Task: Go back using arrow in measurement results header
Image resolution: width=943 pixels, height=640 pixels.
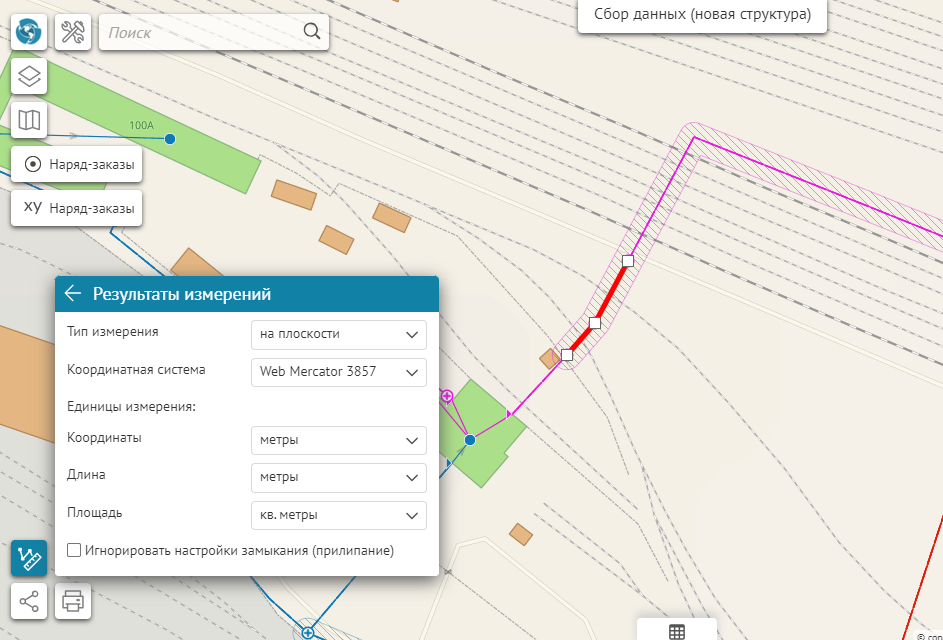Action: pyautogui.click(x=73, y=294)
